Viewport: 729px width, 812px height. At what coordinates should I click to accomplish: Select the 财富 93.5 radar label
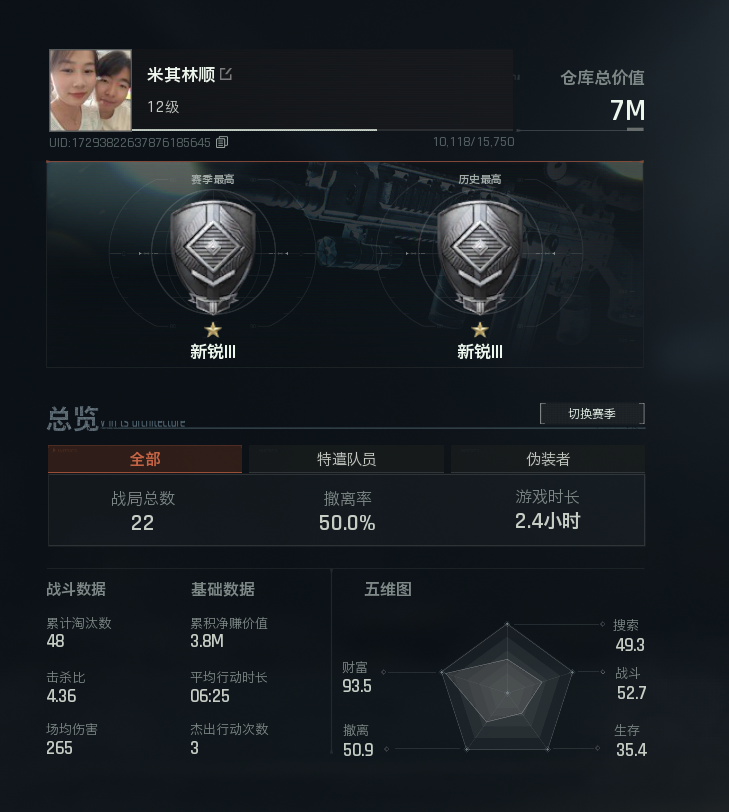tap(357, 677)
